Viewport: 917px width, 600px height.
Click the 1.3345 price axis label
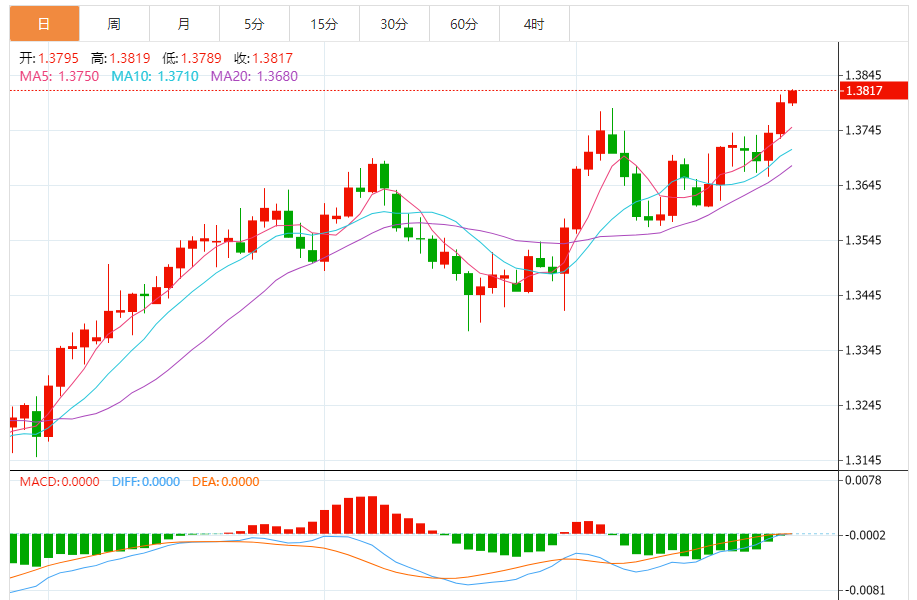(x=863, y=350)
